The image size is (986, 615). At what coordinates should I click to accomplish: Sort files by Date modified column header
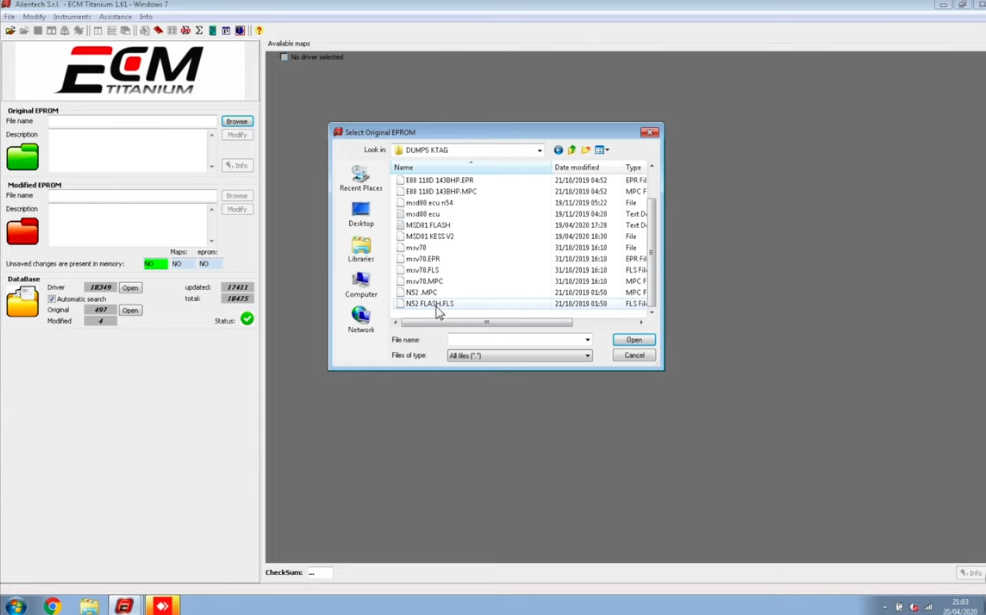pos(587,167)
